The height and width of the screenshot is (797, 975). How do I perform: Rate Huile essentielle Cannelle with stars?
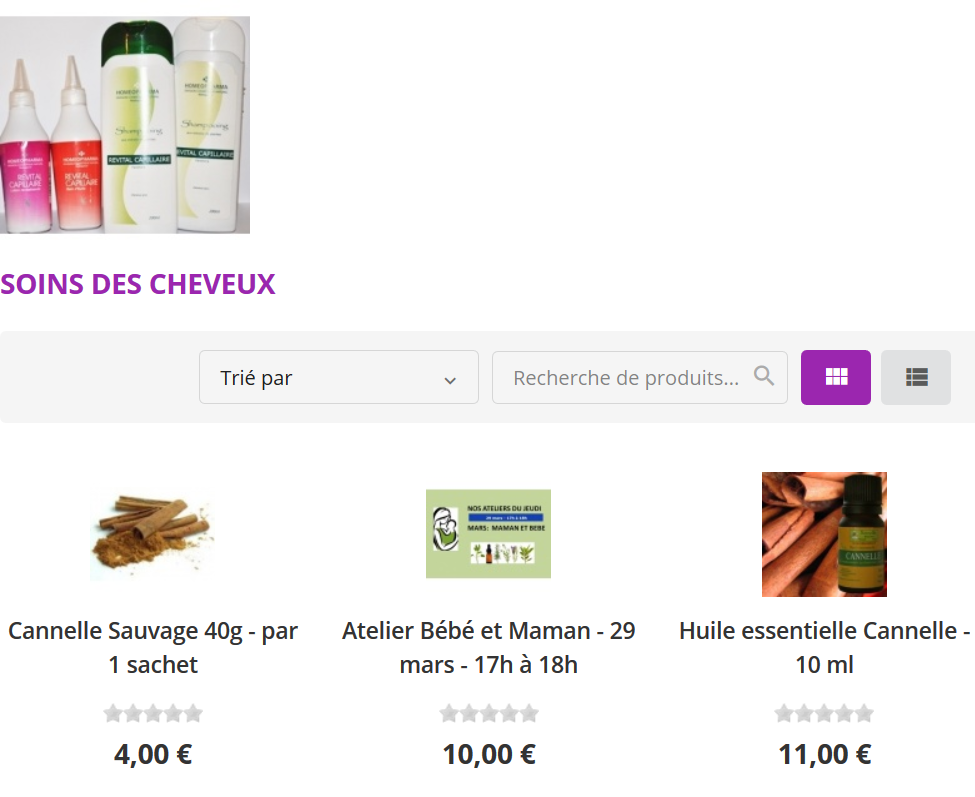point(825,713)
